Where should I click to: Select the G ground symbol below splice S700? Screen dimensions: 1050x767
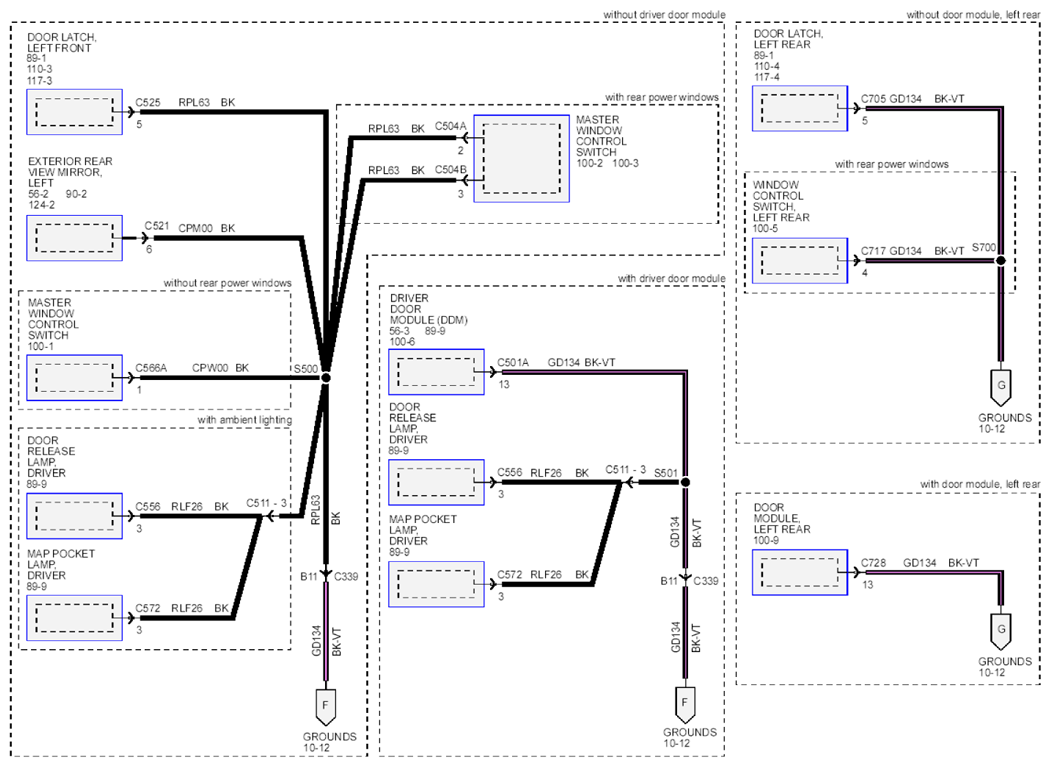(1001, 387)
